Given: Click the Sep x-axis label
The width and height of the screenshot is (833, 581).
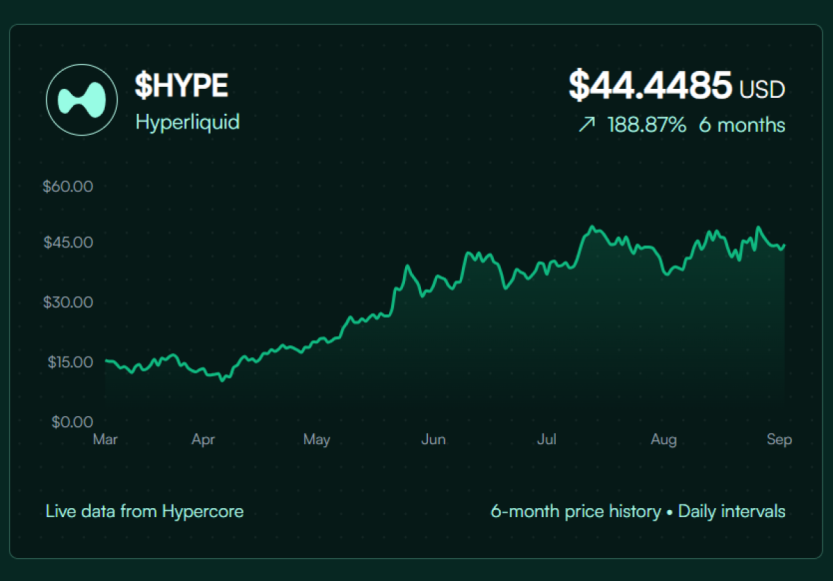Looking at the screenshot, I should click(x=779, y=440).
